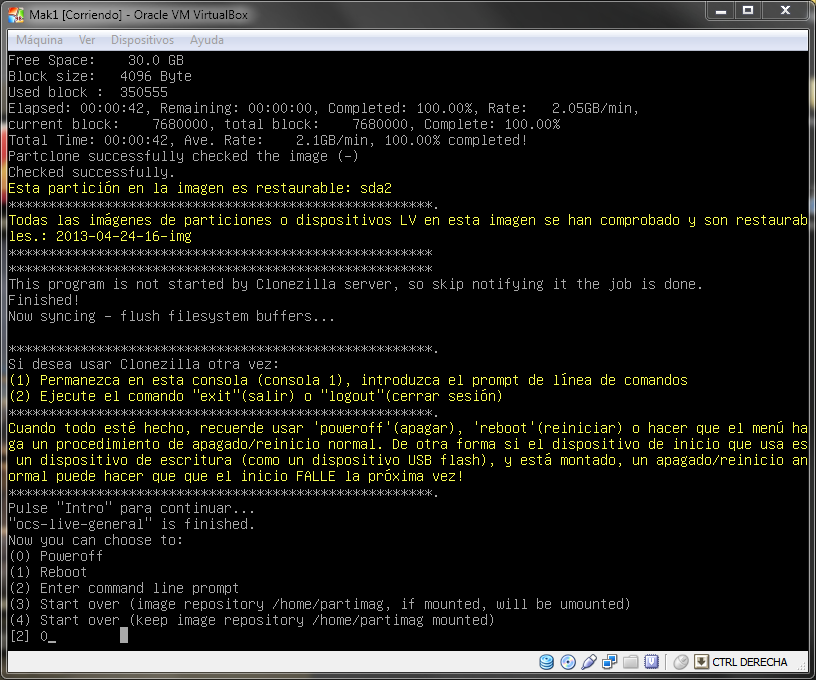Open the shared folders status icon

(x=631, y=662)
